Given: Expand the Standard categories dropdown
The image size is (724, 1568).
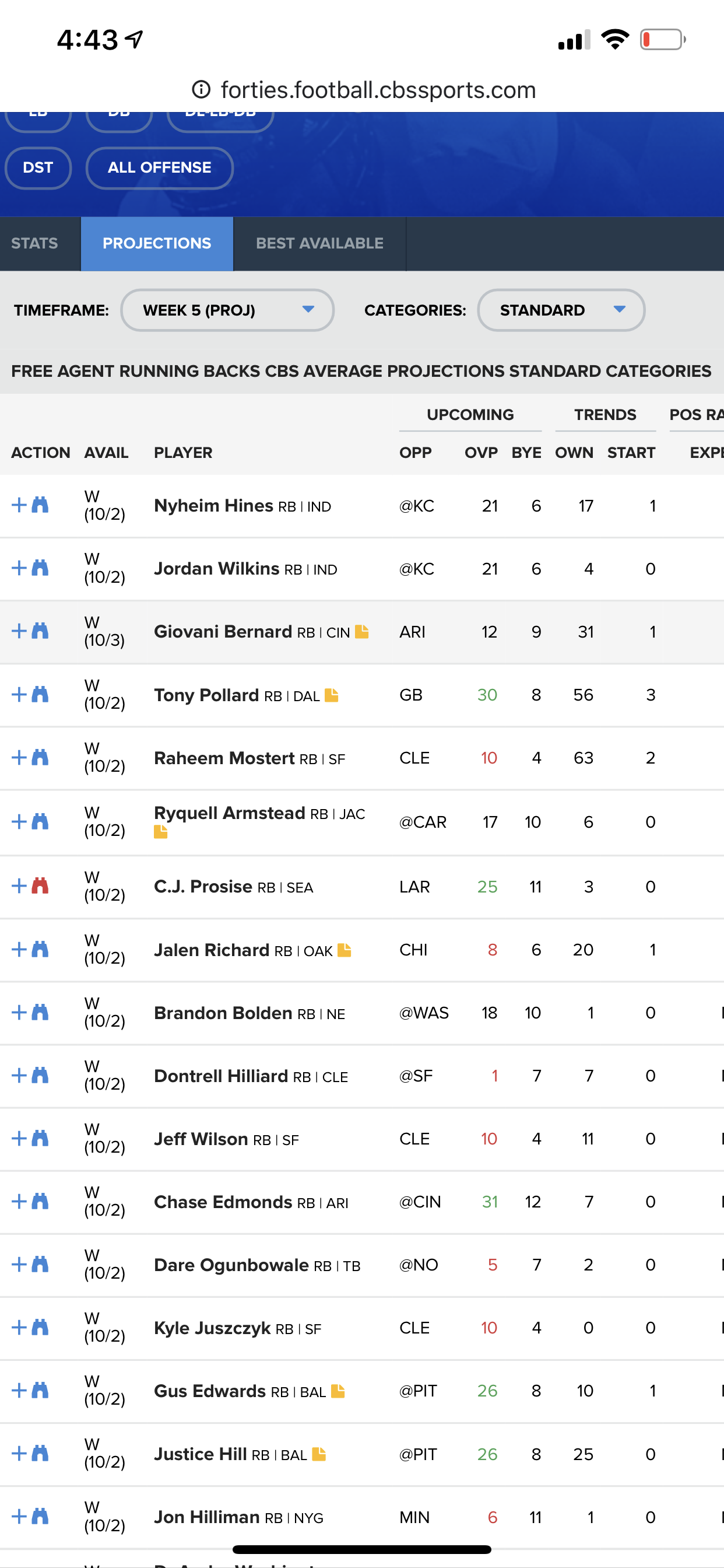Looking at the screenshot, I should coord(561,310).
